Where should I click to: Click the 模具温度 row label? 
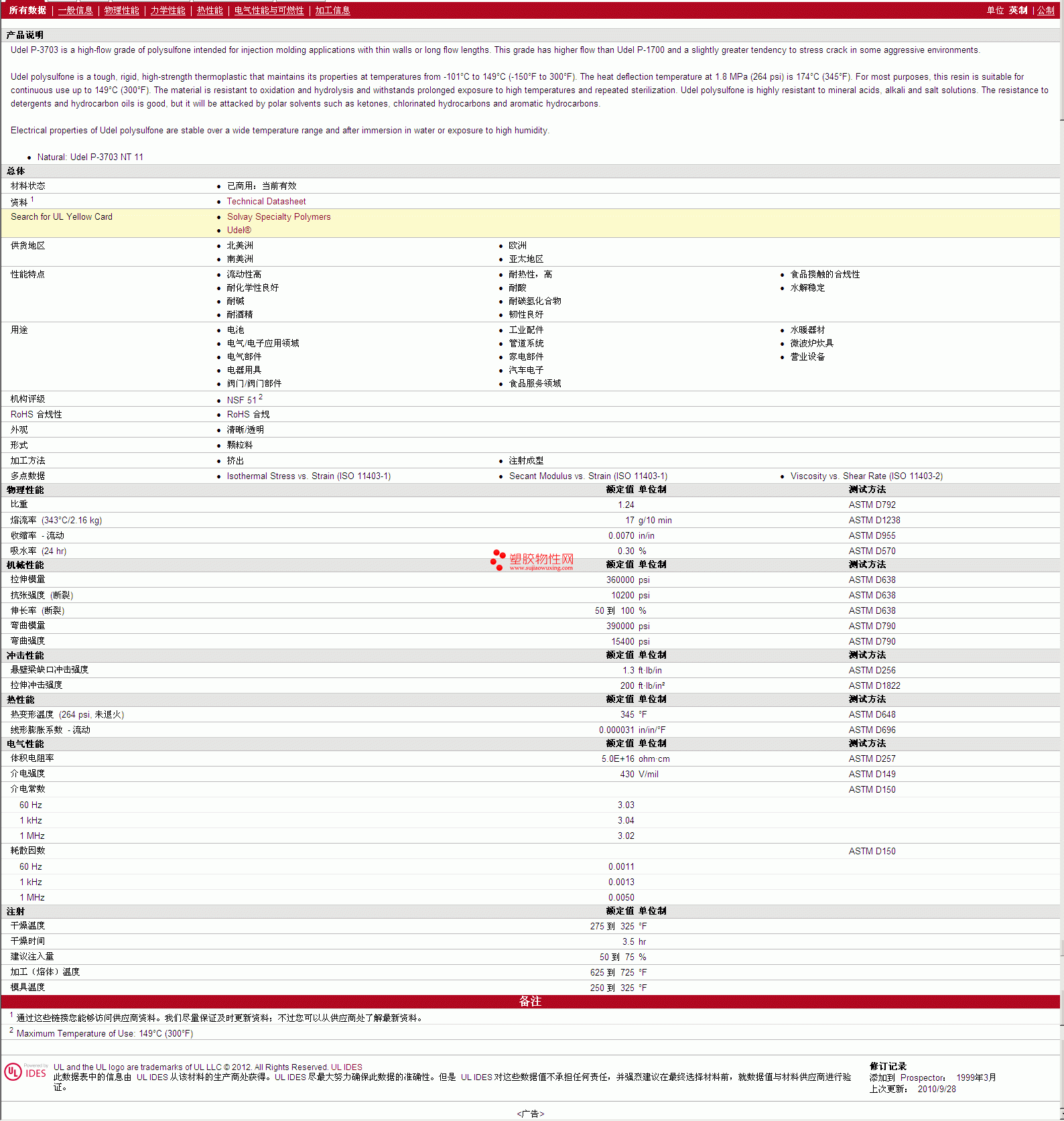28,987
